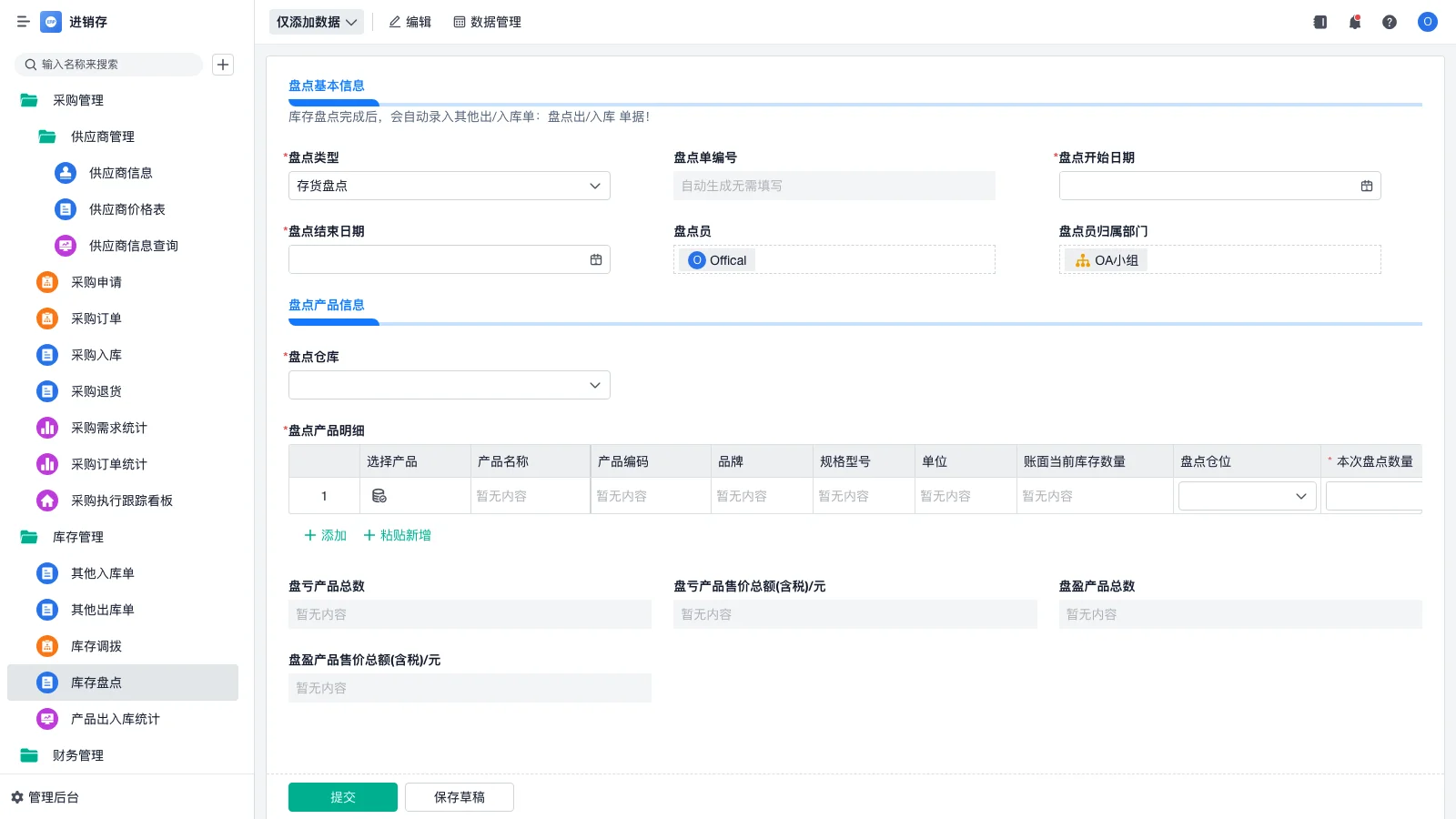Click the 库存调拨 orange icon
Viewport: 1456px width, 819px height.
(47, 646)
